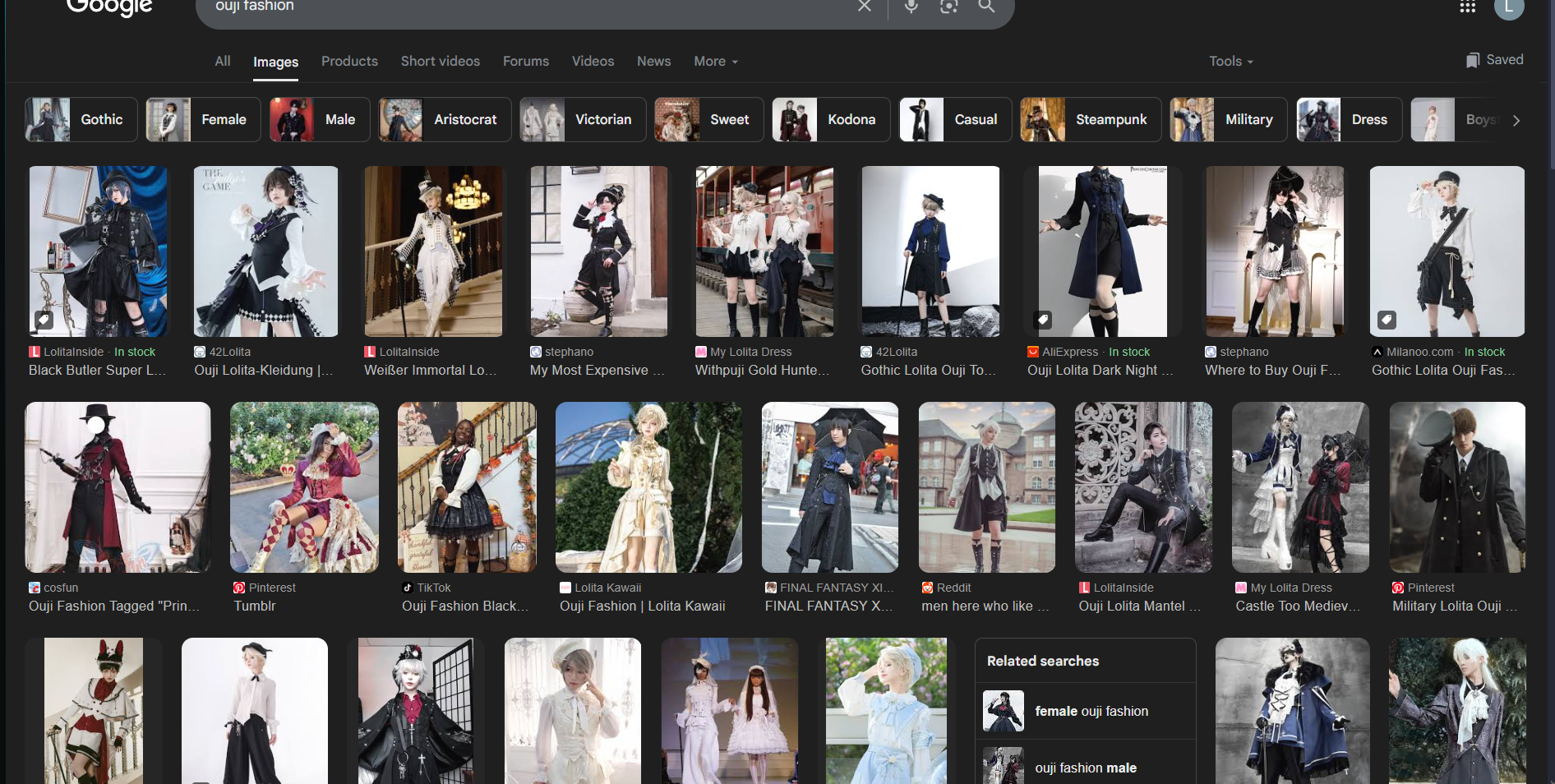
Task: Open Google apps grid icon
Action: 1468,7
